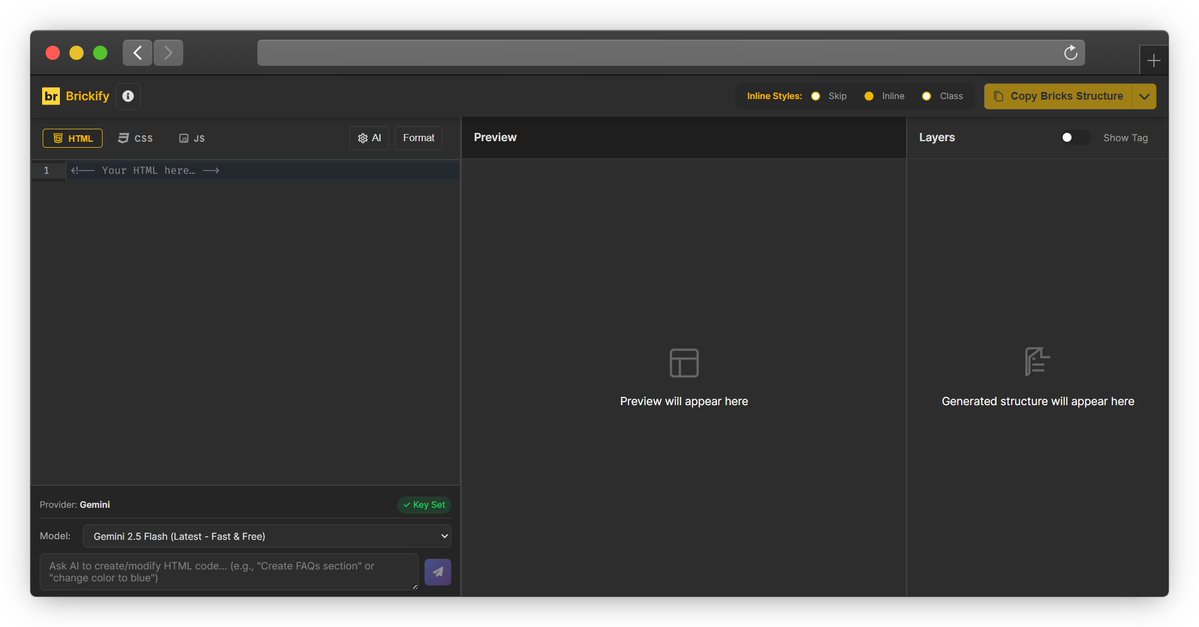This screenshot has width=1199, height=627.
Task: Switch to the CSS tab
Action: pos(135,137)
